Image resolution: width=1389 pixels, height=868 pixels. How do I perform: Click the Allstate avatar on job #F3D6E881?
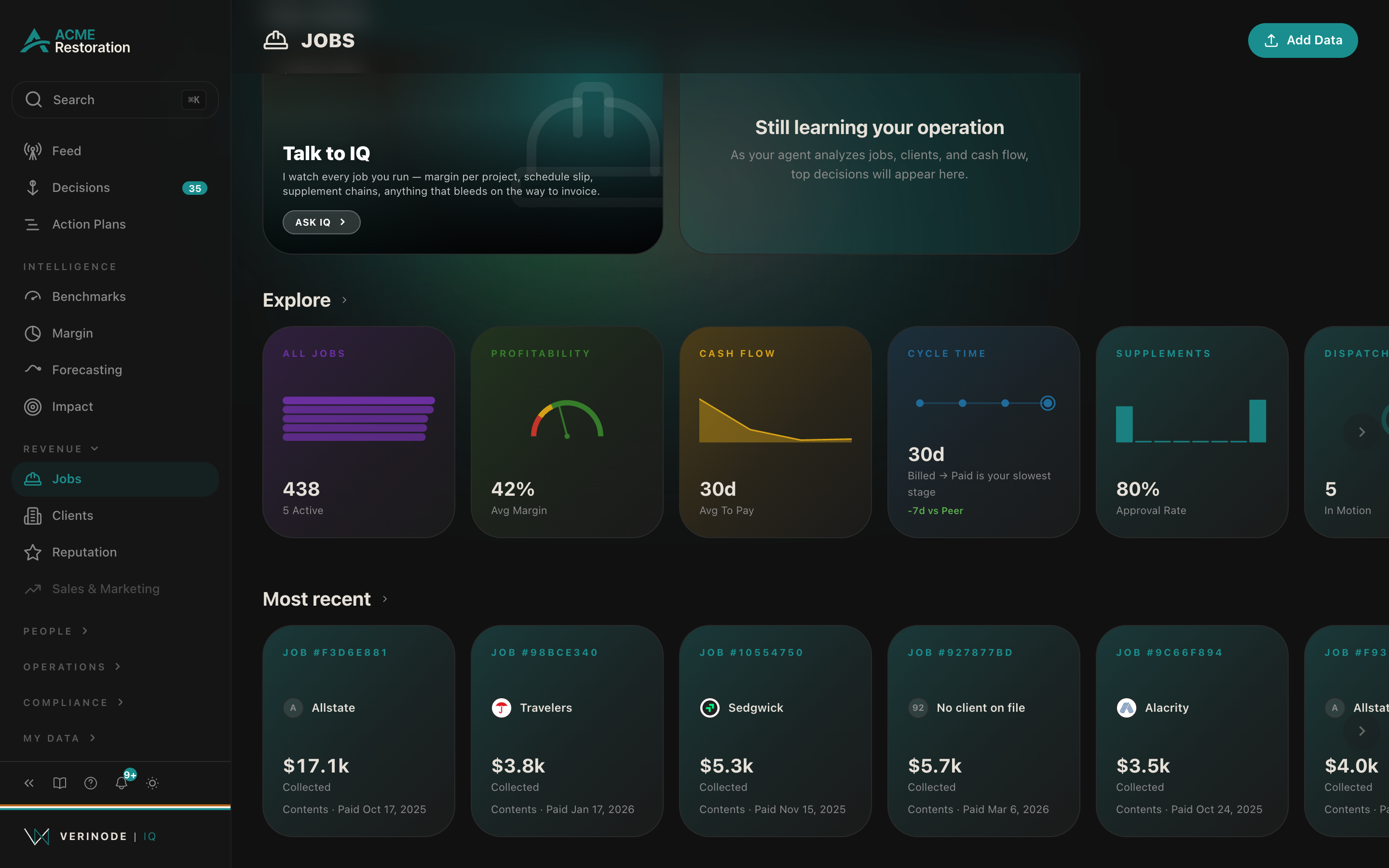coord(293,708)
